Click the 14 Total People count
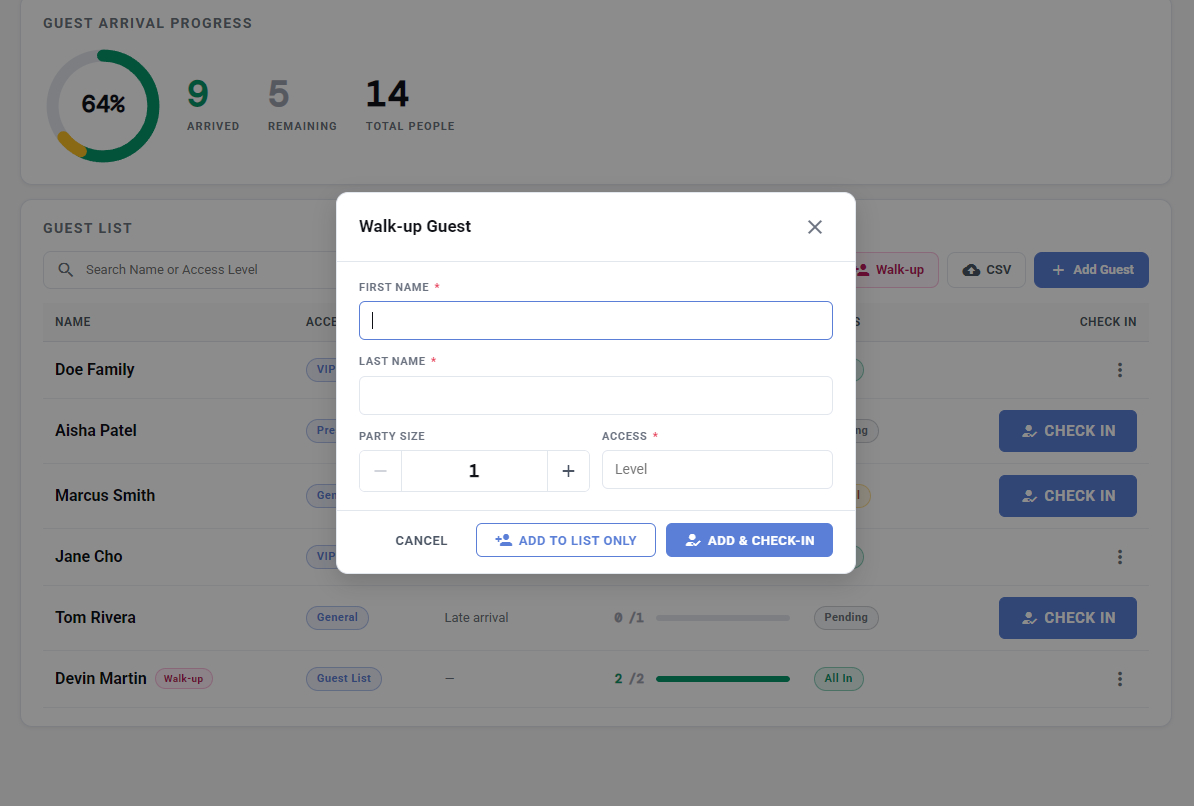The width and height of the screenshot is (1194, 806). [387, 94]
